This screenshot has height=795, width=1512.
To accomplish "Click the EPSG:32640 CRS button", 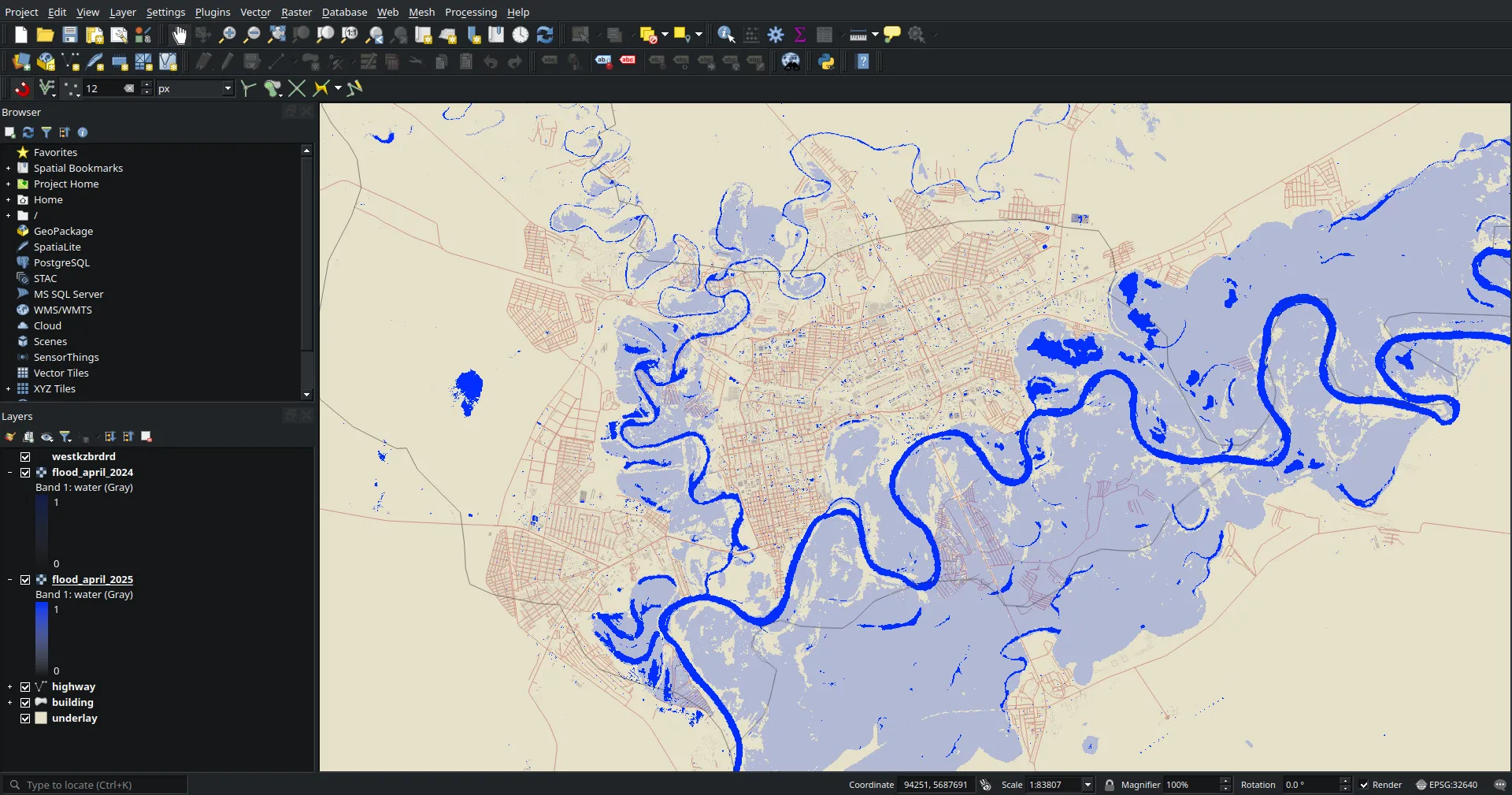I will [1447, 785].
